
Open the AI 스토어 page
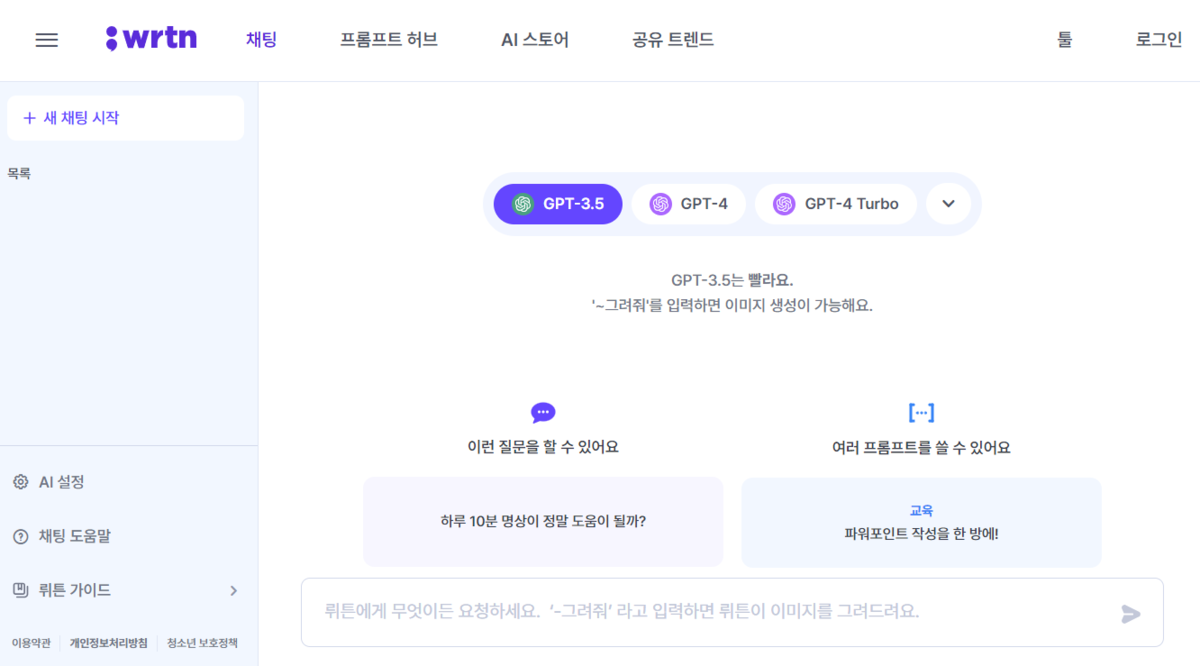click(x=534, y=39)
